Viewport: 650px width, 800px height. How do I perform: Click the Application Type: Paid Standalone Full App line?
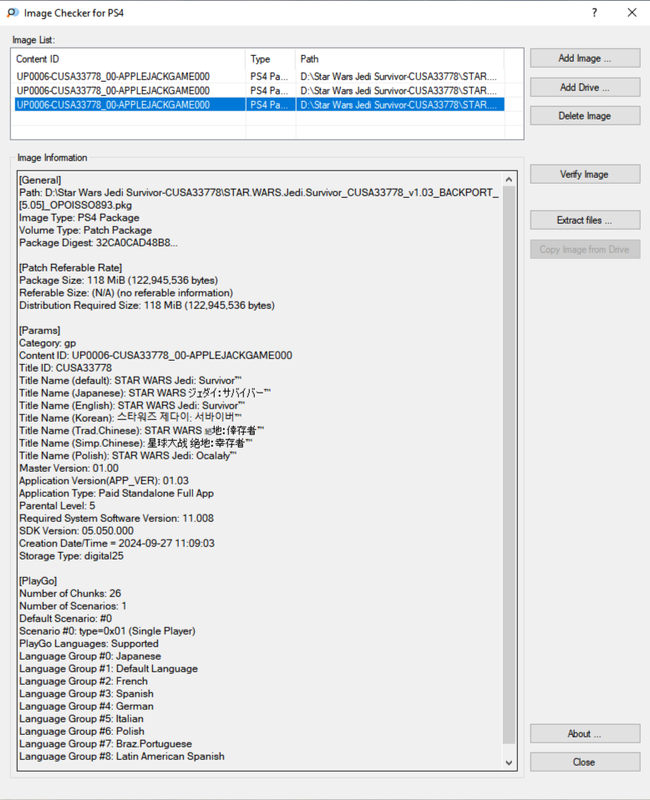116,493
